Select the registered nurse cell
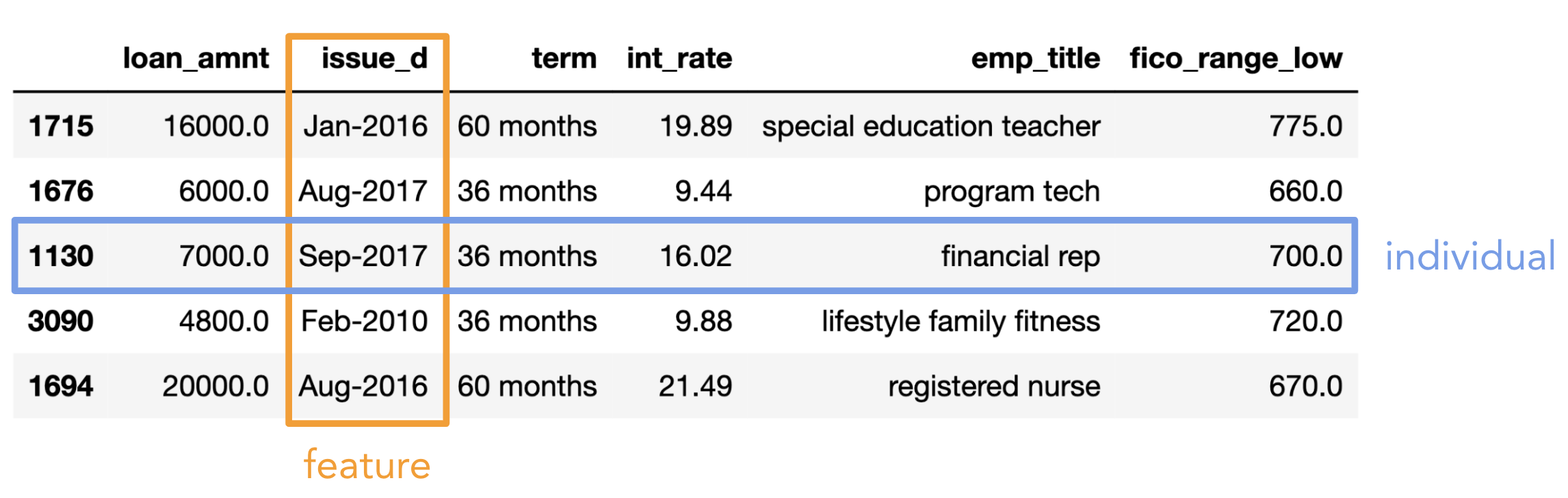This screenshot has width=1568, height=498. click(994, 387)
